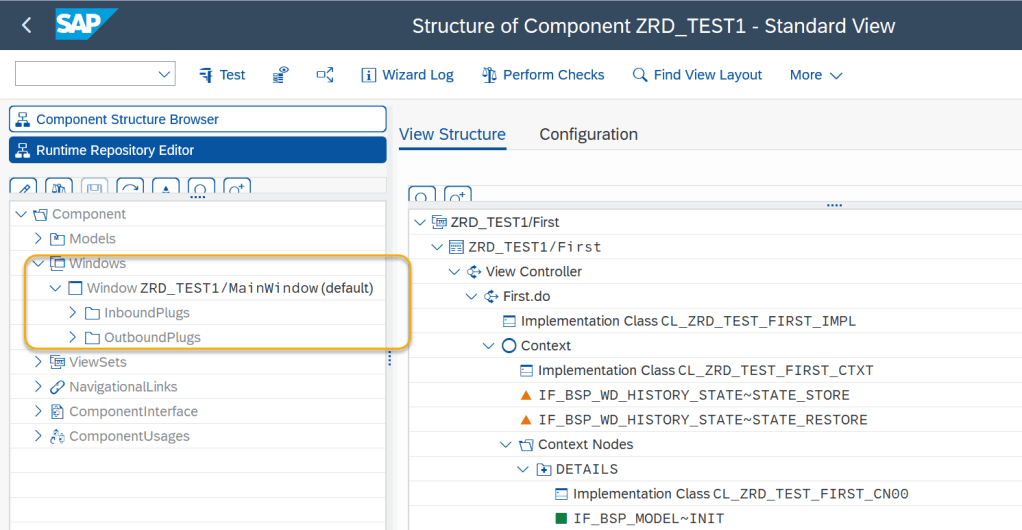Screen dimensions: 1022x530
Task: Click Find View Layout
Action: [697, 75]
